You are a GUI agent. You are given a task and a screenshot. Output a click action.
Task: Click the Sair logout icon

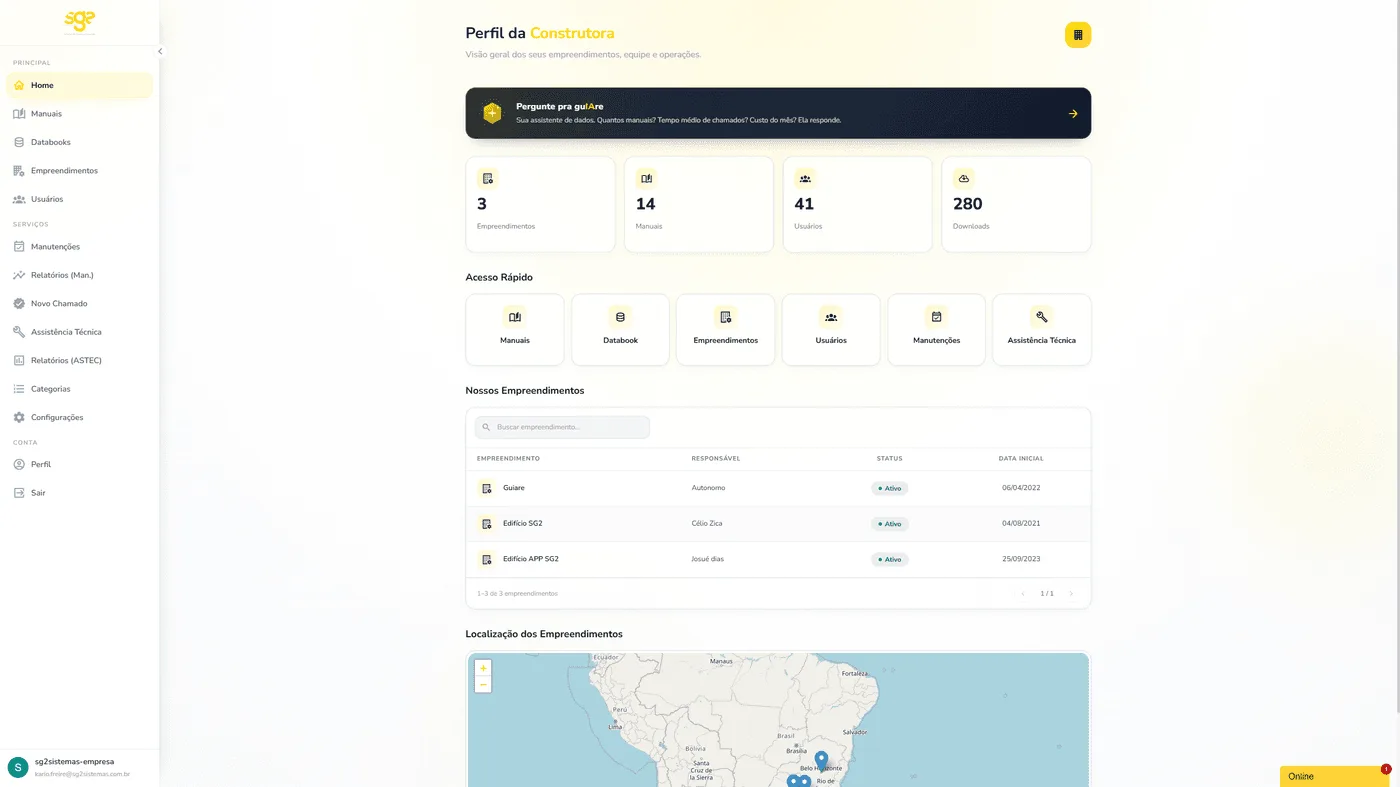(19, 493)
